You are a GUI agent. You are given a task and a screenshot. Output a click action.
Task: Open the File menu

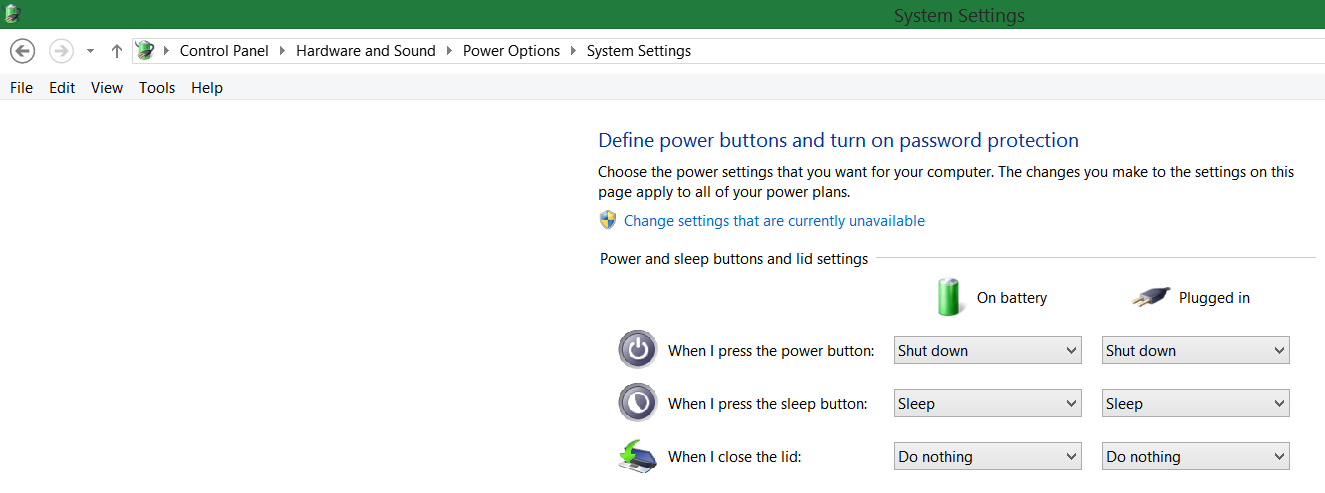pyautogui.click(x=21, y=88)
